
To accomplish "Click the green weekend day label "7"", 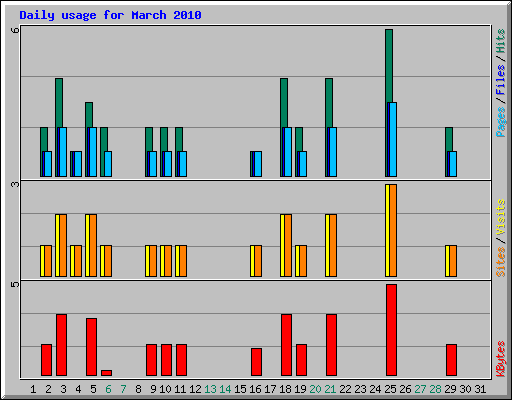I will pyautogui.click(x=123, y=389).
